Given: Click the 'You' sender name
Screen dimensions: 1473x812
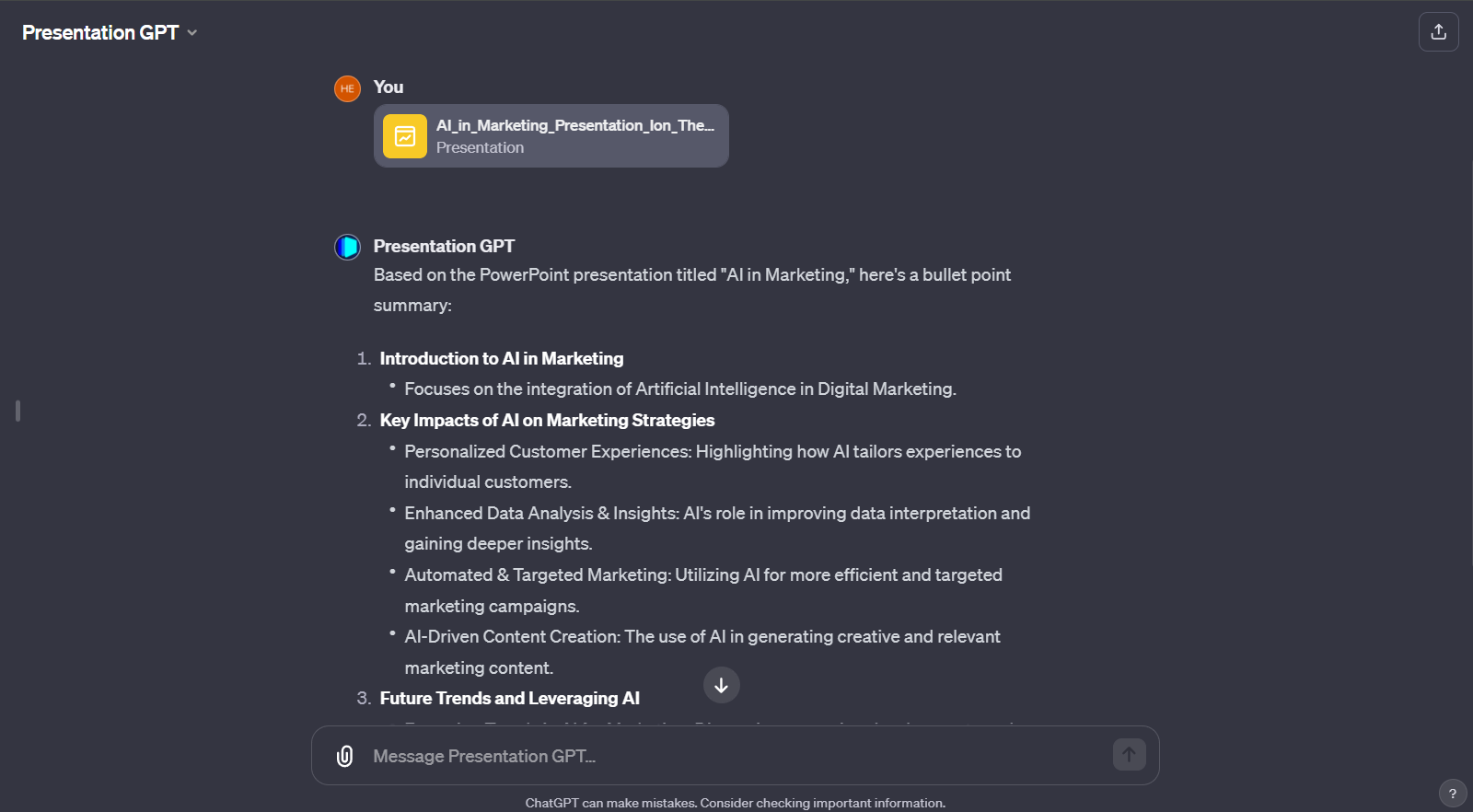Looking at the screenshot, I should [388, 87].
